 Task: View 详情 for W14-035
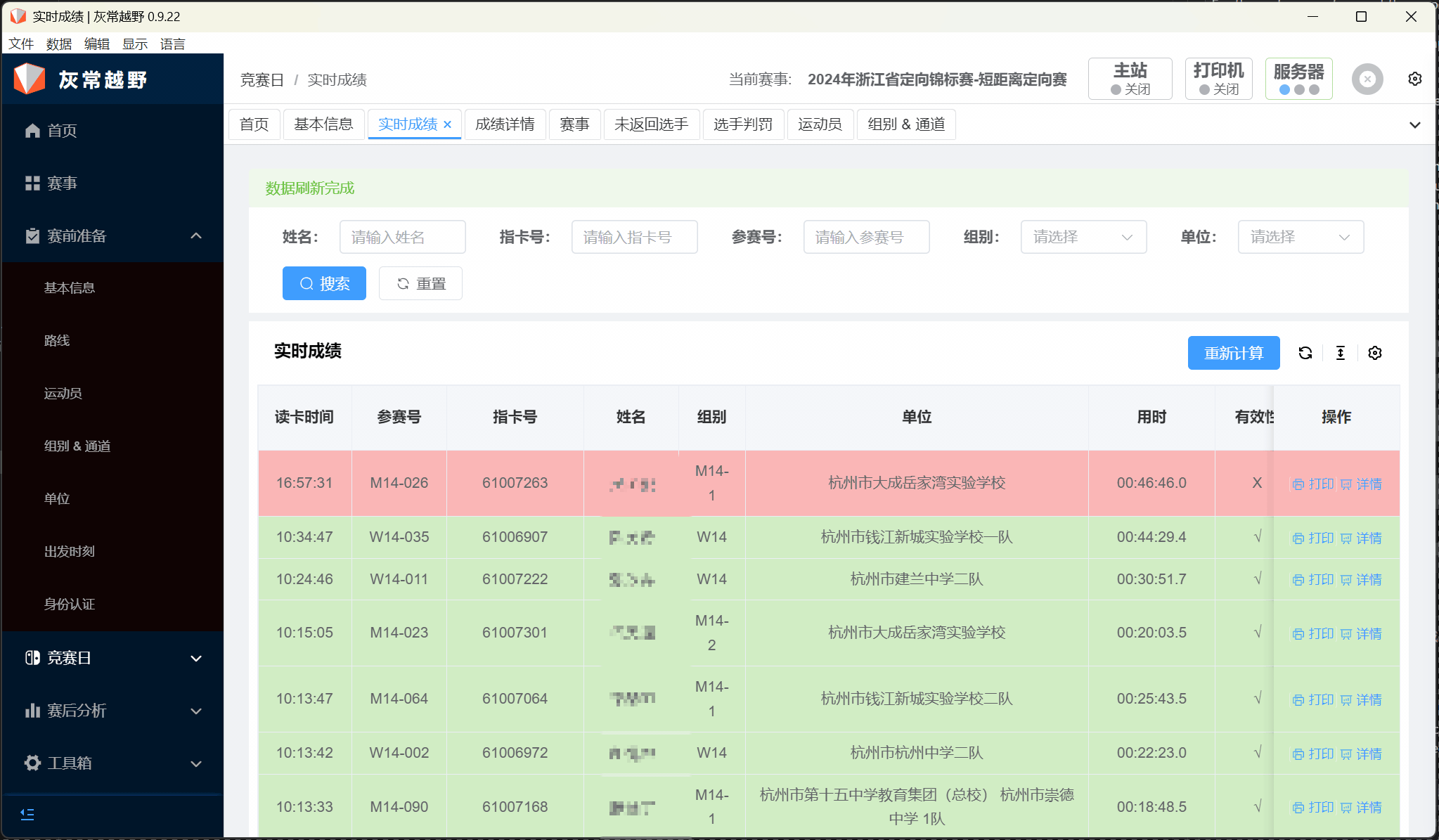tap(1361, 538)
